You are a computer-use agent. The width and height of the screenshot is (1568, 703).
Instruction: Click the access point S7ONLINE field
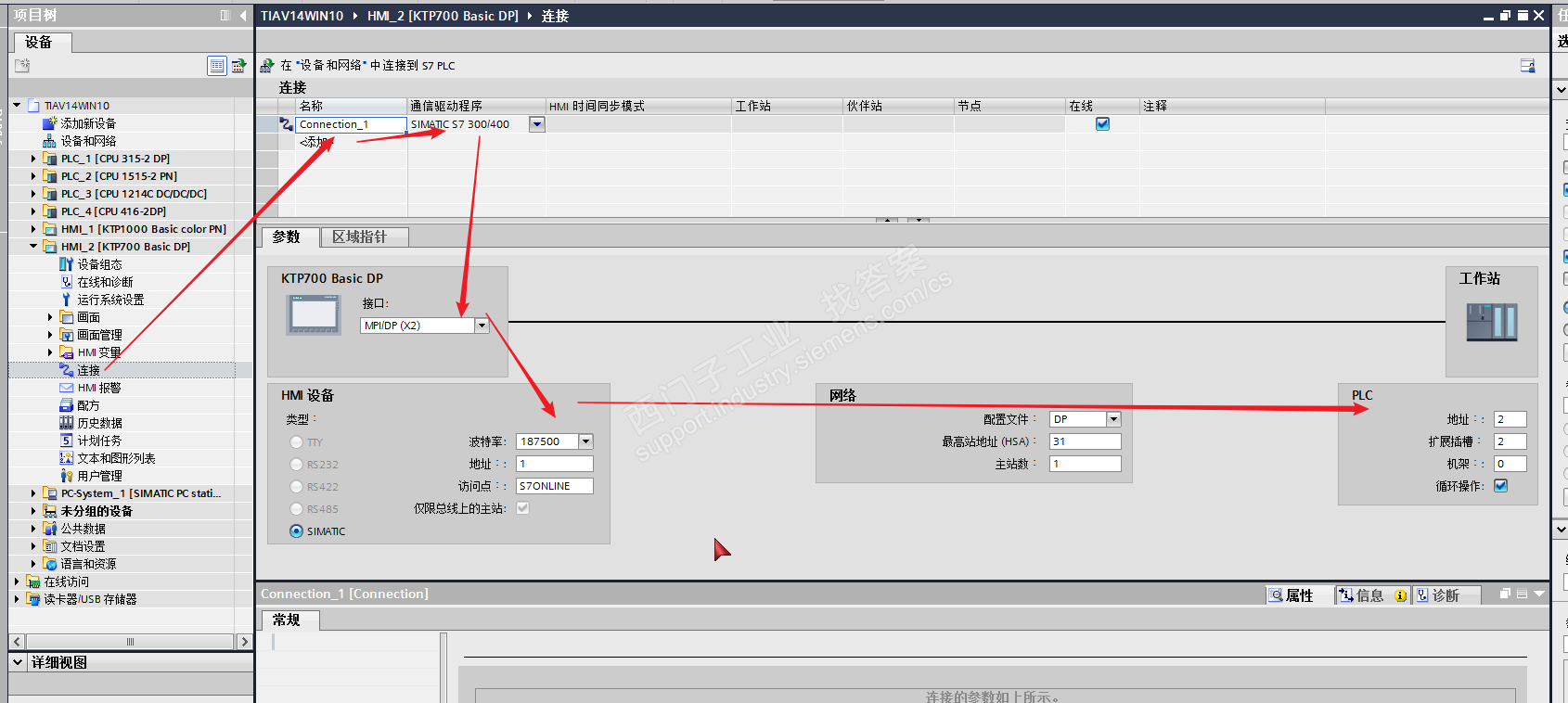[554, 486]
